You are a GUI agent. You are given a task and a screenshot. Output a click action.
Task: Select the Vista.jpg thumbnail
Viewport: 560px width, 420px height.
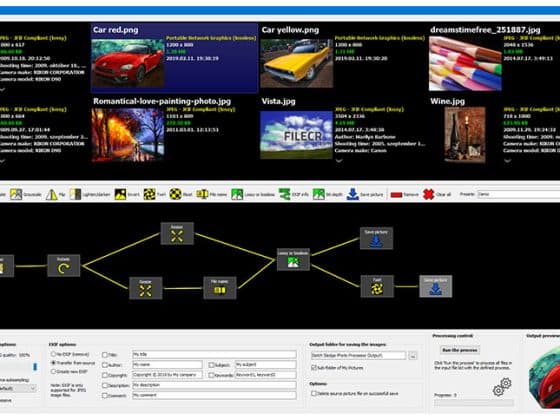point(296,135)
